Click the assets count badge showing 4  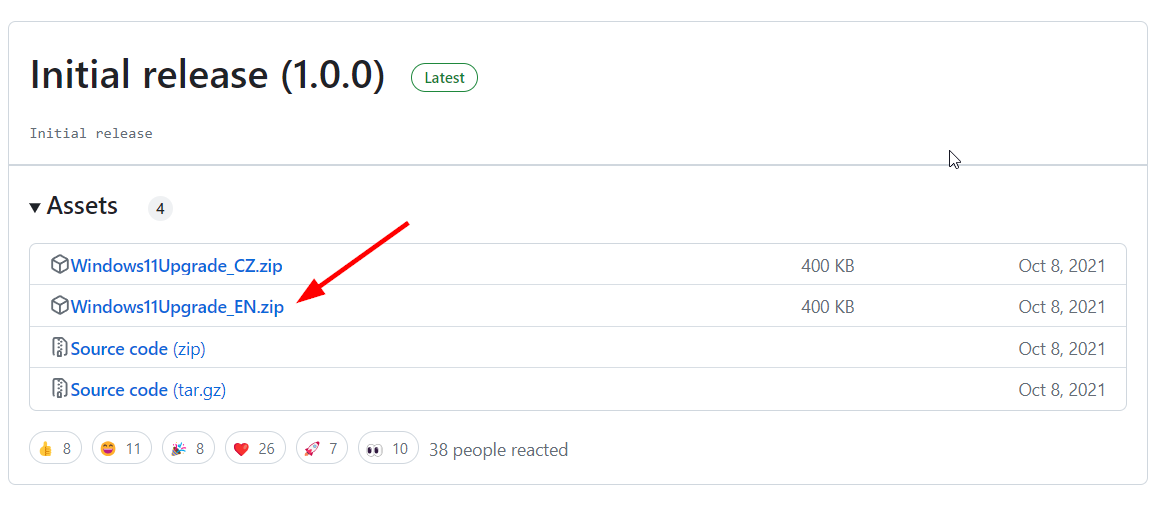[x=160, y=208]
